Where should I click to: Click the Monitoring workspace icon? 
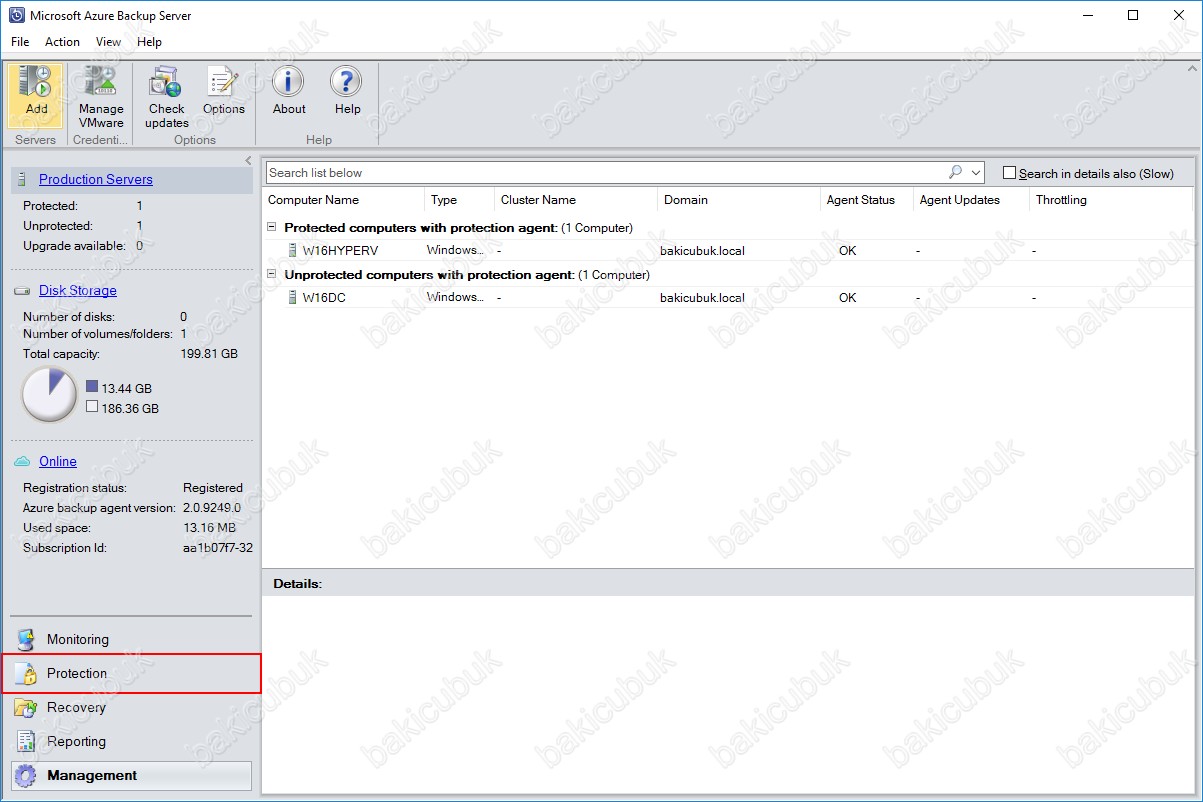pos(27,640)
